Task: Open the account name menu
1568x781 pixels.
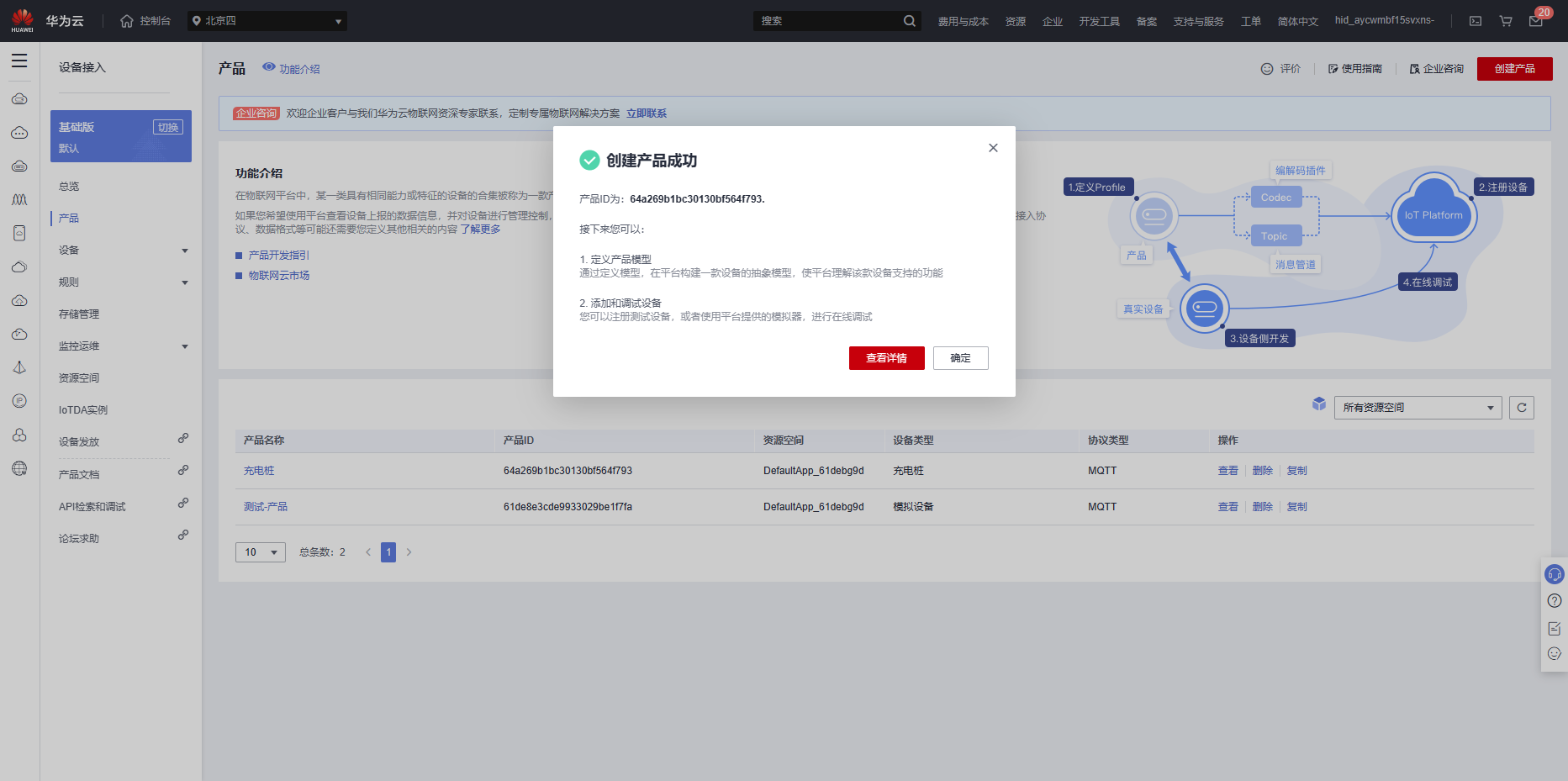Action: pos(1385,20)
